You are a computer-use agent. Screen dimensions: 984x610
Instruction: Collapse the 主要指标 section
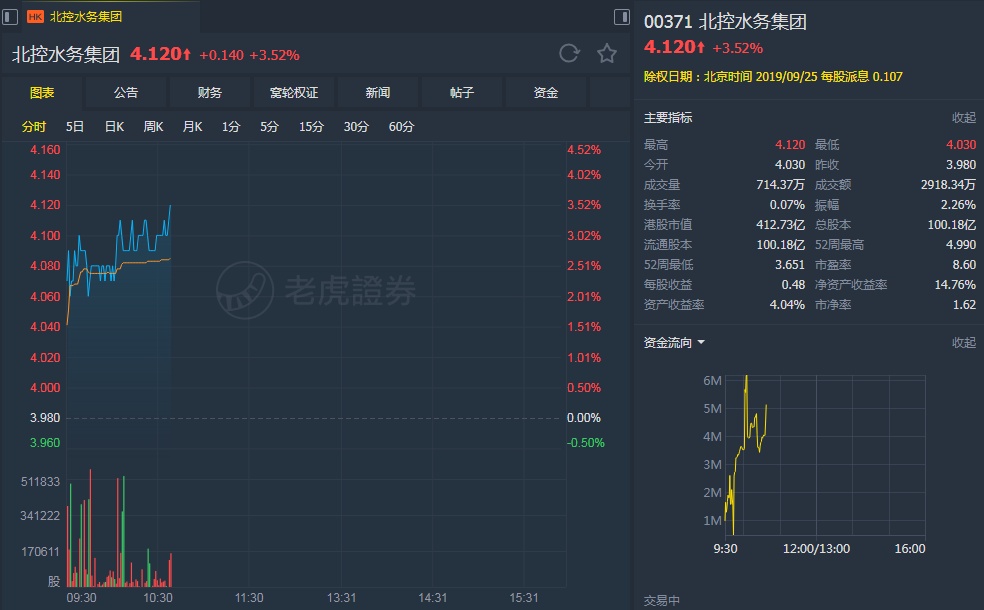tap(963, 118)
